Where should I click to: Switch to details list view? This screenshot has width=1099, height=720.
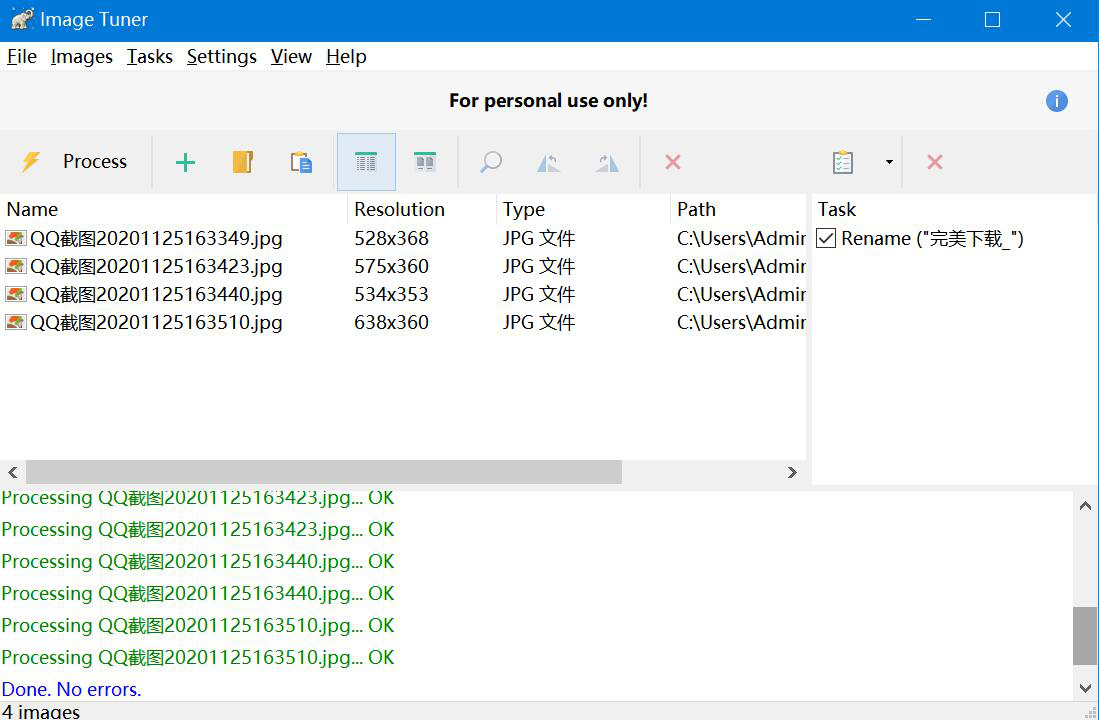[x=366, y=162]
